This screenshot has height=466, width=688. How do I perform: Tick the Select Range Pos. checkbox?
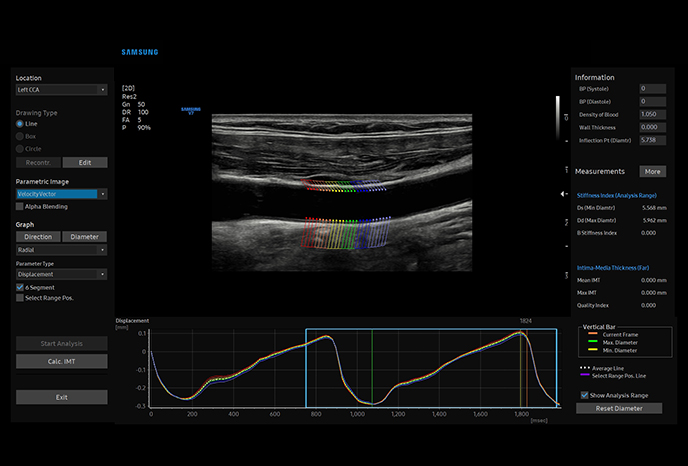pyautogui.click(x=20, y=298)
